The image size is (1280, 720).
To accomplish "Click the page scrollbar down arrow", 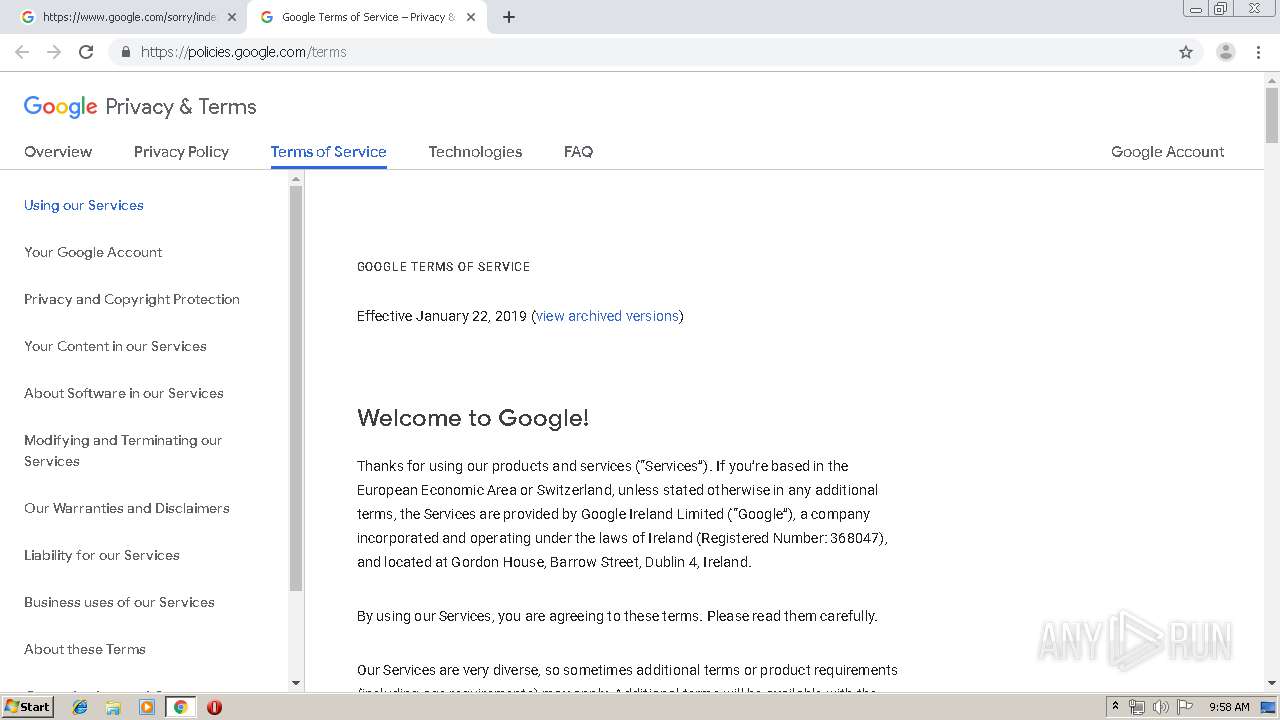I will click(1271, 683).
